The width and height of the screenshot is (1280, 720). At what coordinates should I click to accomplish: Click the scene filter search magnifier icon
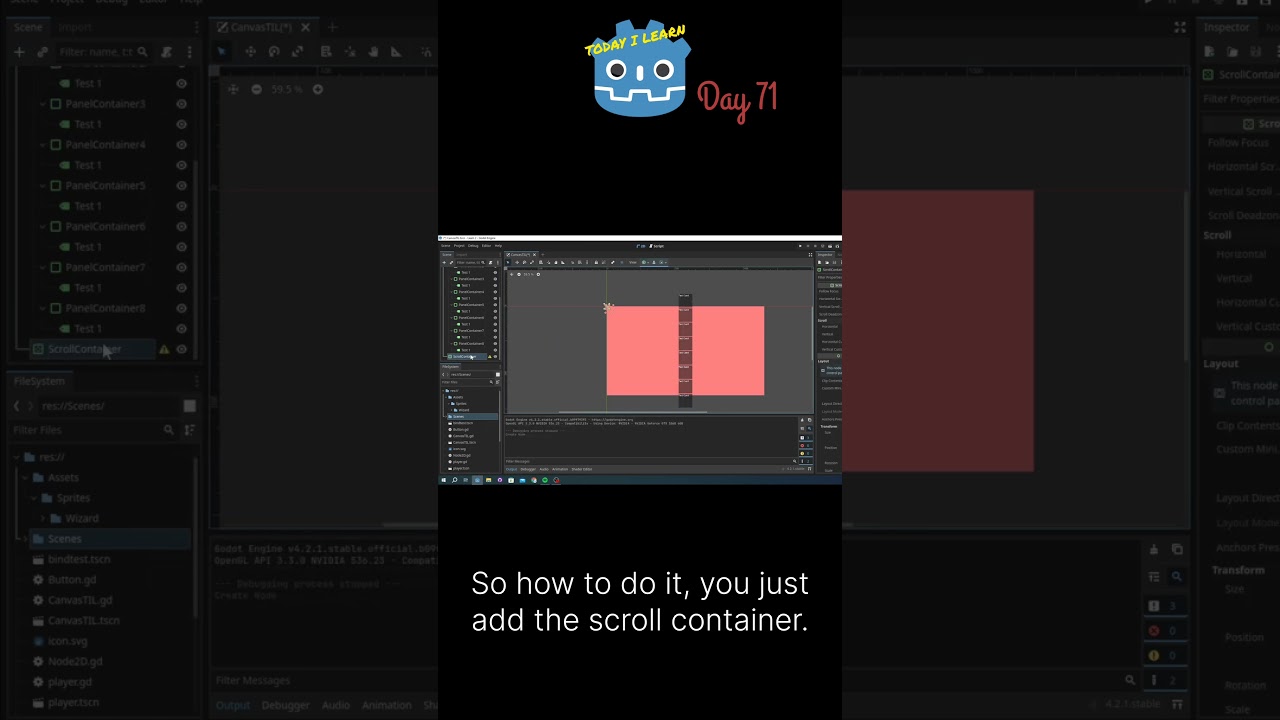143,52
